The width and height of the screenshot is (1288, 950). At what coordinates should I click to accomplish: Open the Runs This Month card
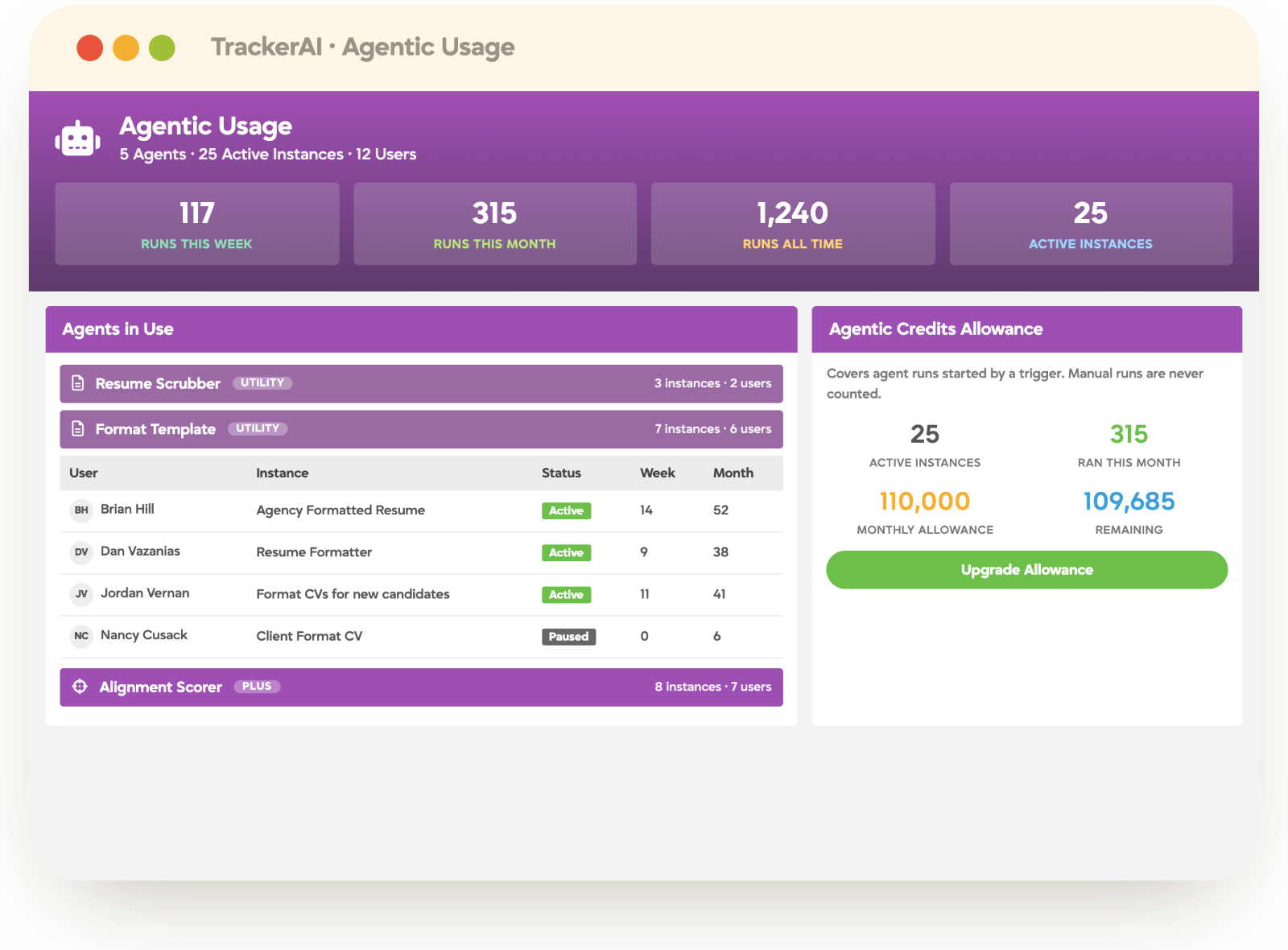495,224
